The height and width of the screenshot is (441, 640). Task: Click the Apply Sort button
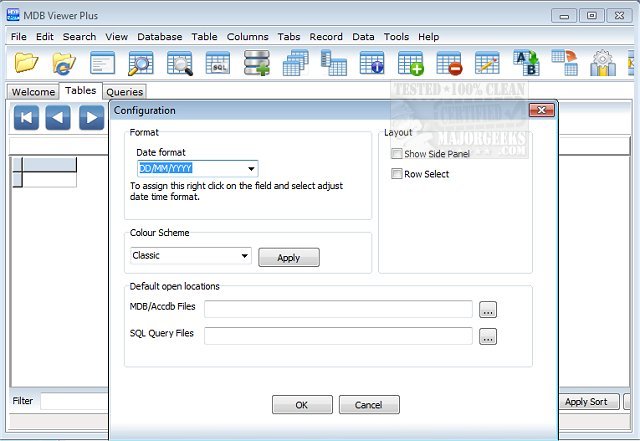587,402
